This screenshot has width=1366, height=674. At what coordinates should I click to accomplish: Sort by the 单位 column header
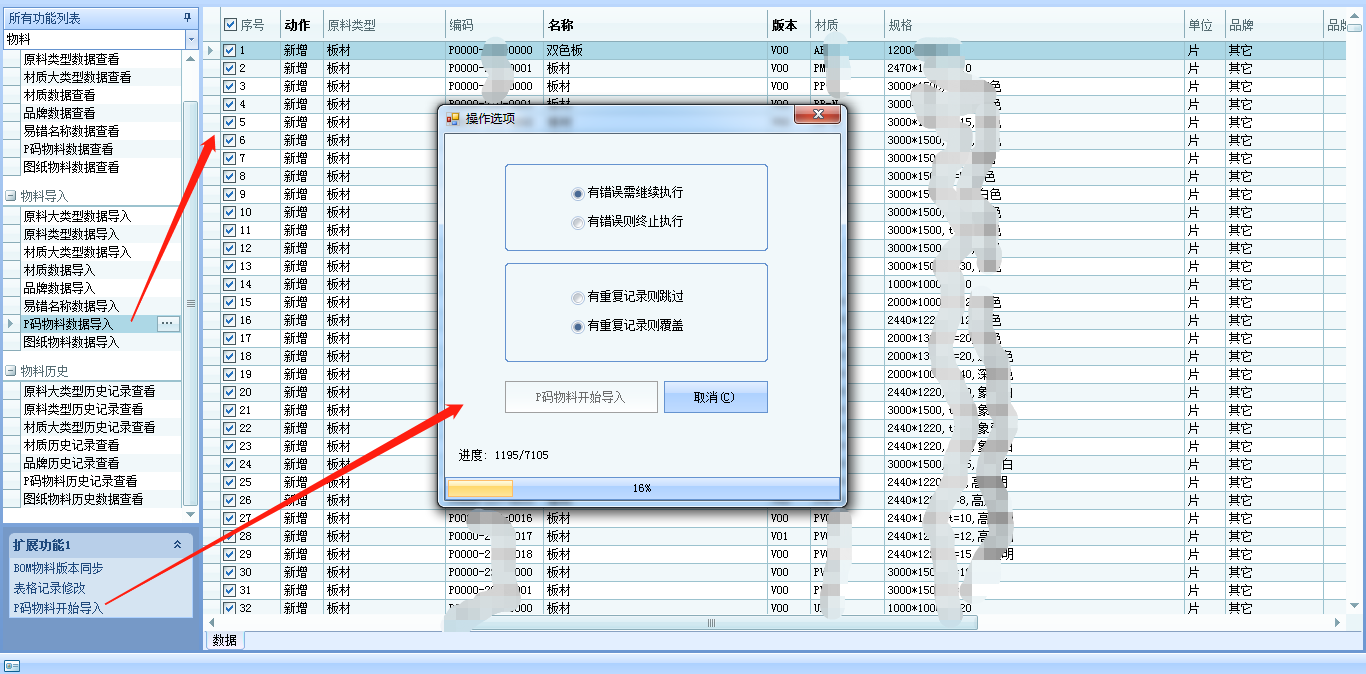[1204, 25]
